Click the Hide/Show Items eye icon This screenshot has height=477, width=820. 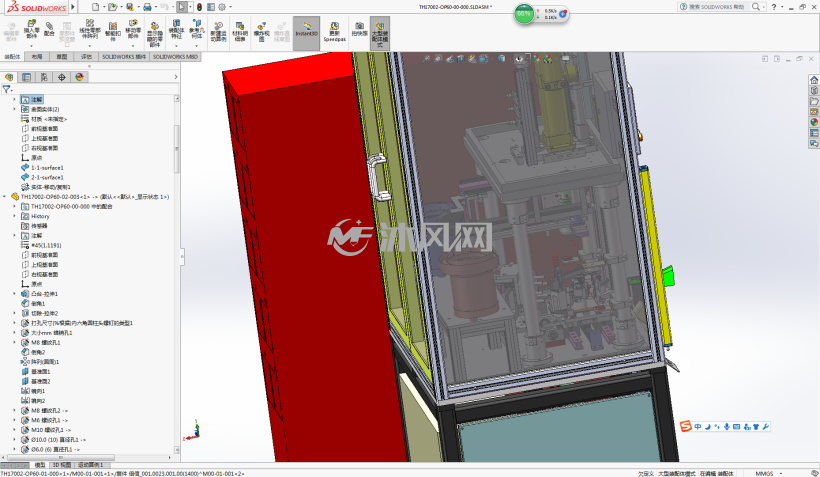[519, 59]
